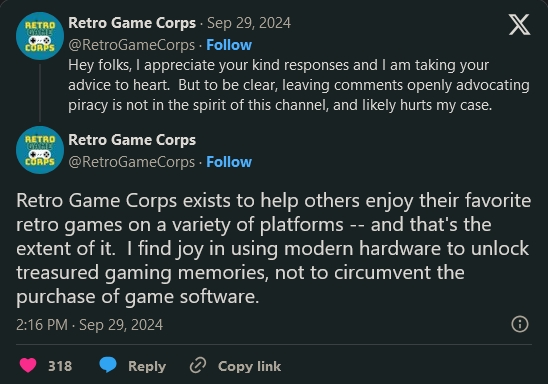
Task: Click the blue reply speech bubble icon
Action: coord(108,365)
